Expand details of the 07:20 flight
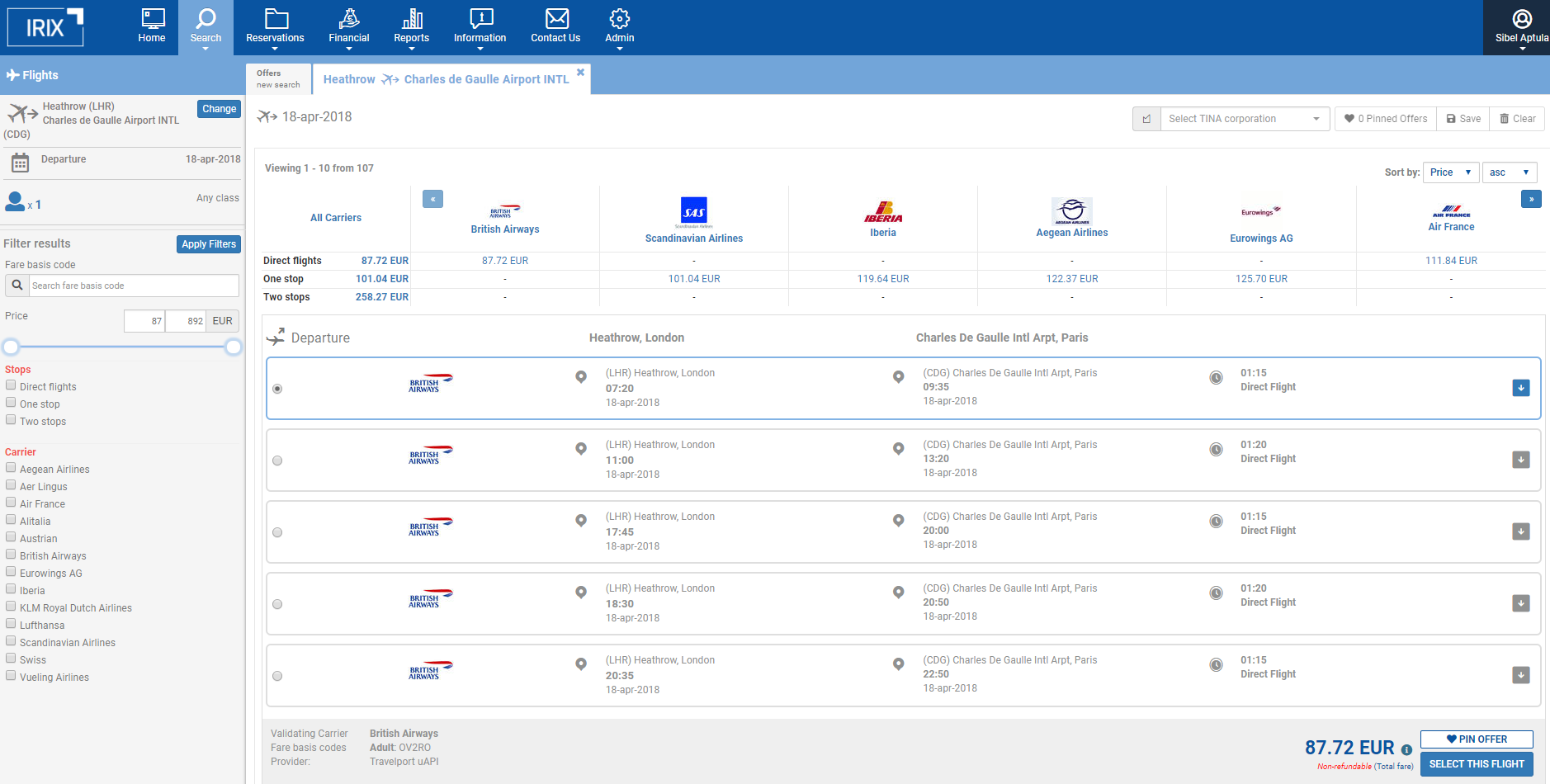 click(x=1520, y=388)
